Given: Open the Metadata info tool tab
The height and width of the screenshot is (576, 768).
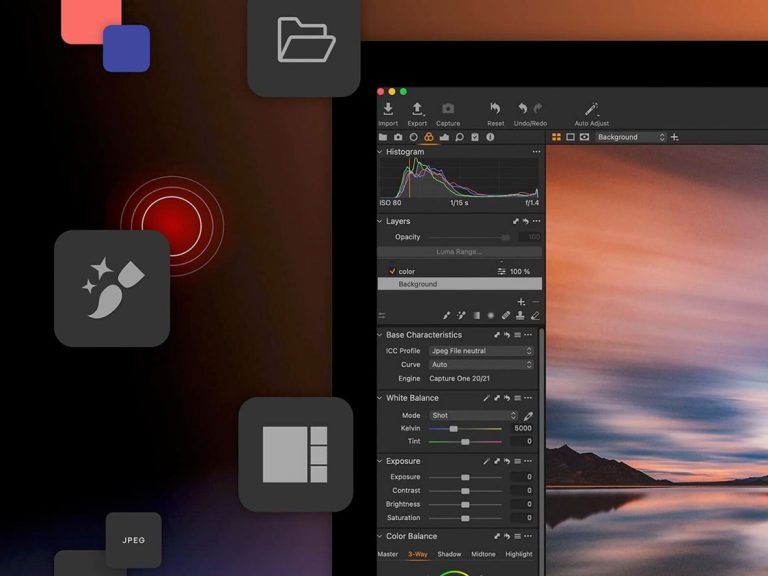Looking at the screenshot, I should 490,137.
